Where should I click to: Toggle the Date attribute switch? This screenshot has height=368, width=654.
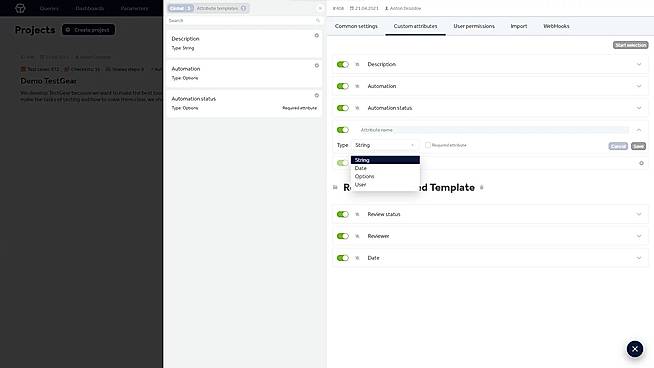tap(342, 258)
